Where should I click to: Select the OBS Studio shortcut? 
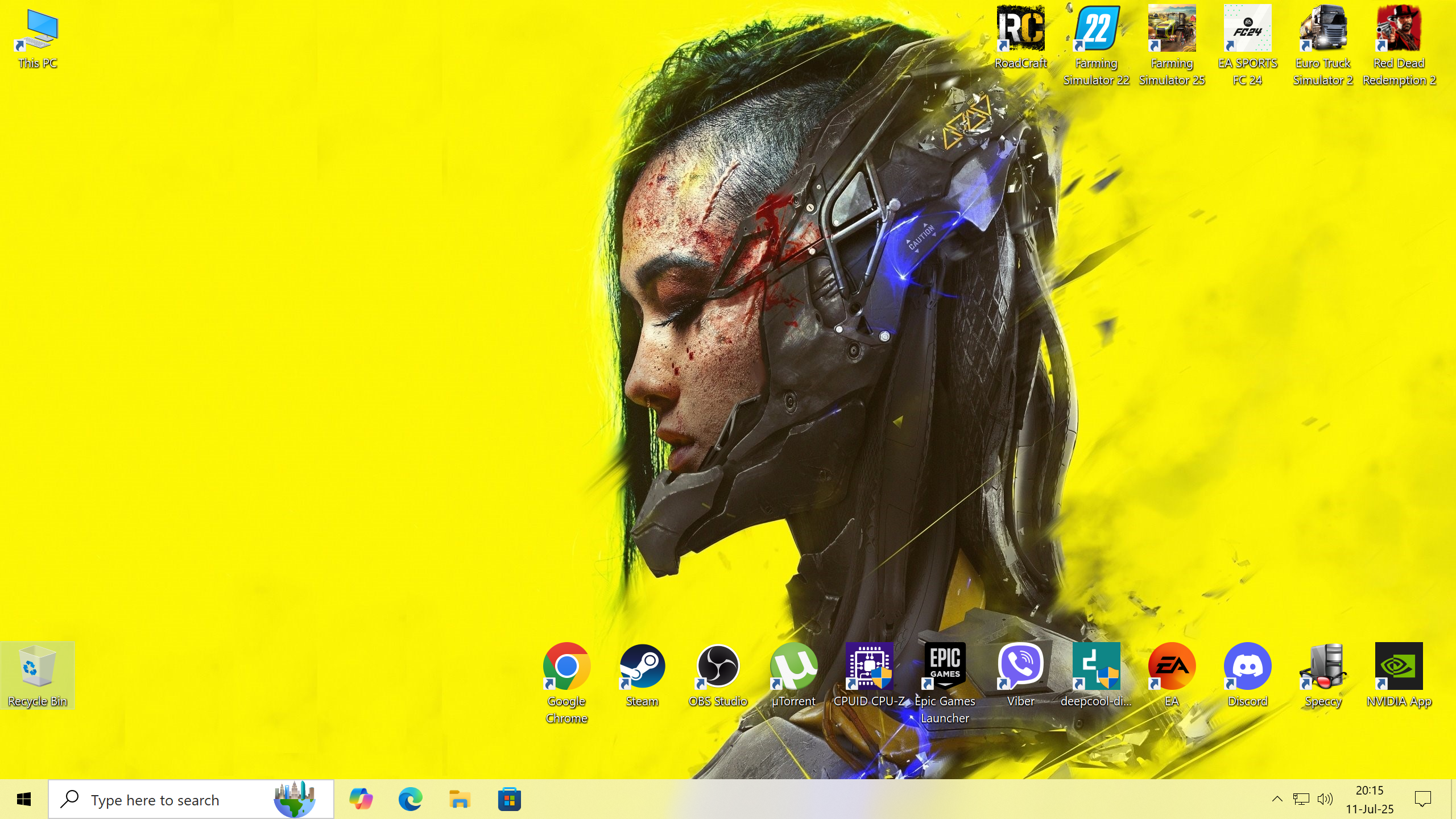[718, 675]
